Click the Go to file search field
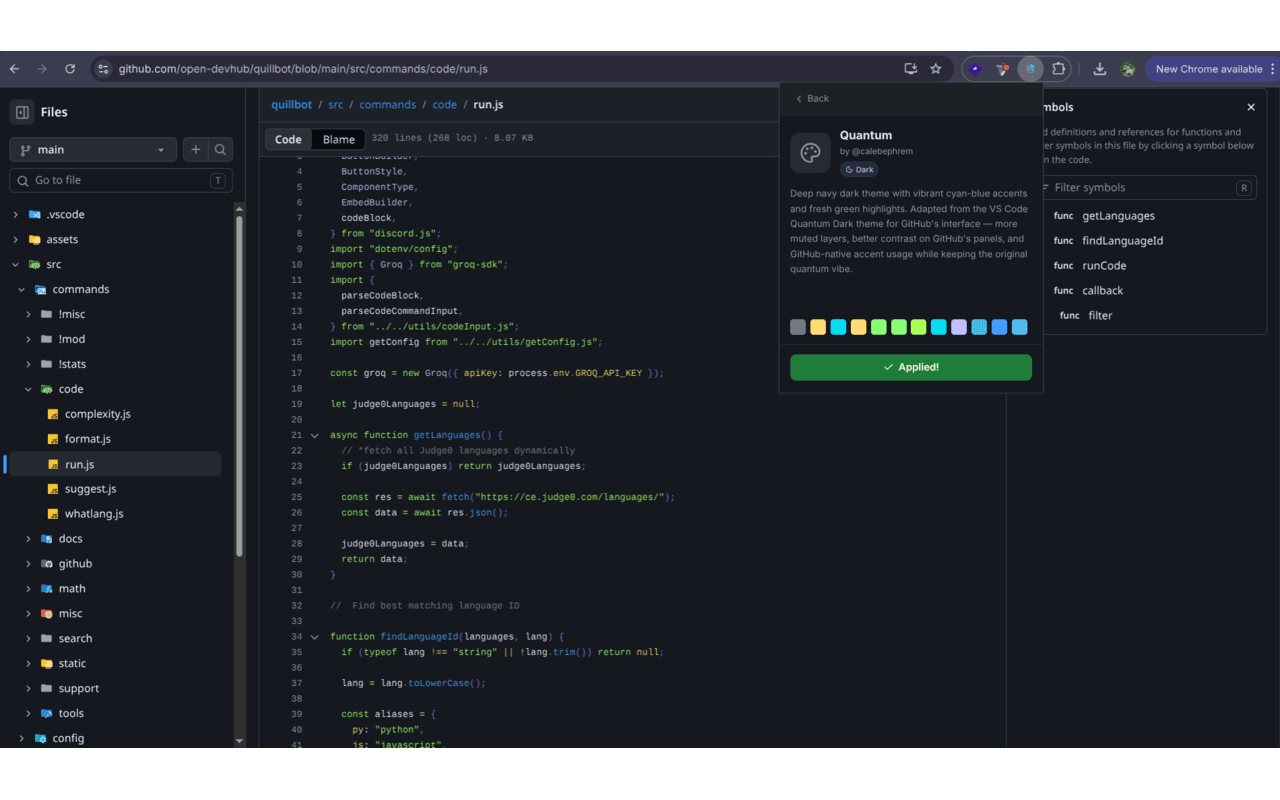1280x800 pixels. 121,180
